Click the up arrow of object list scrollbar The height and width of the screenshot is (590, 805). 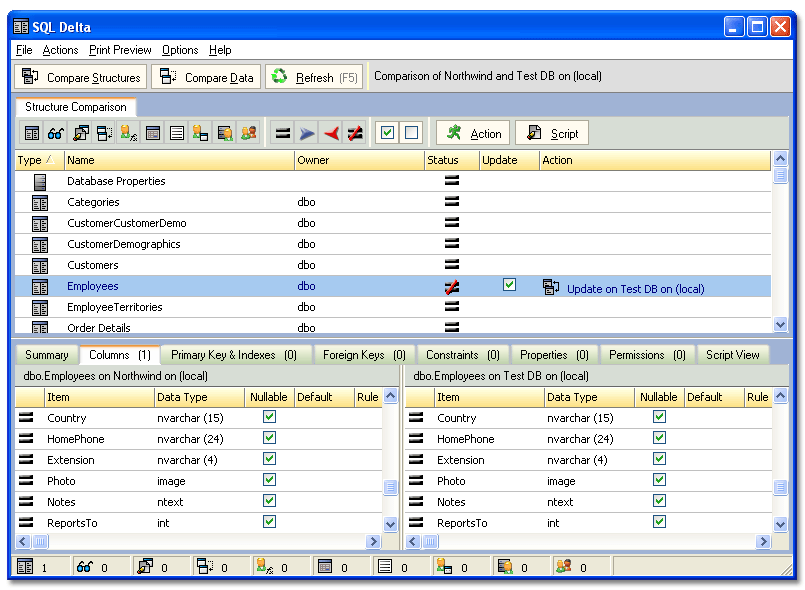pos(780,159)
